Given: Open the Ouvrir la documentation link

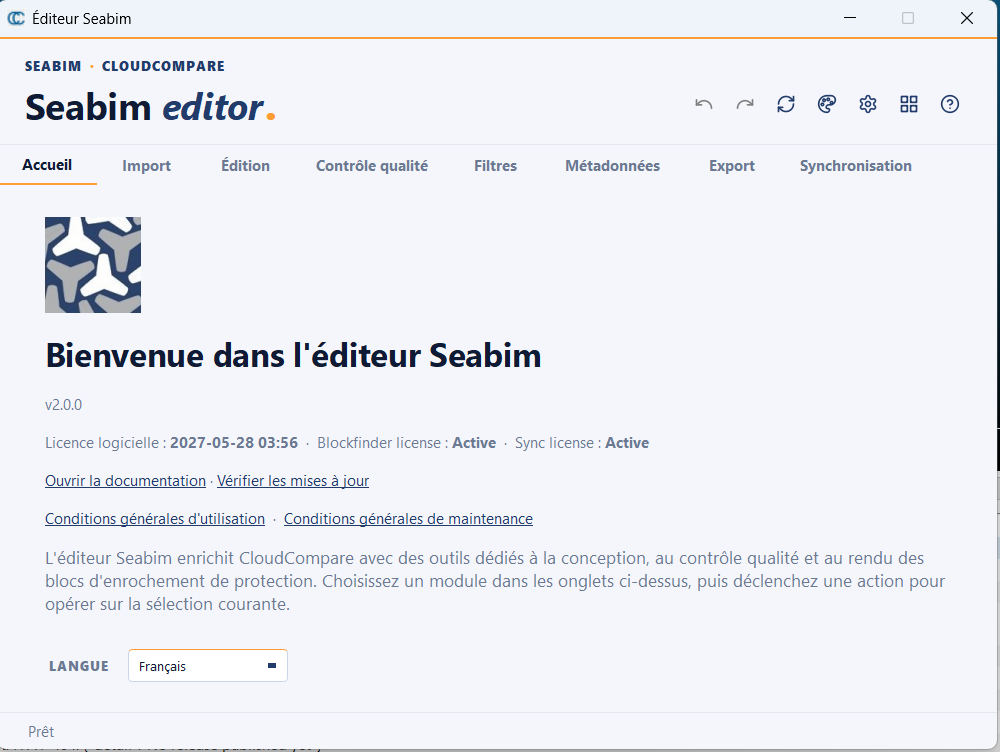Looking at the screenshot, I should [x=126, y=481].
